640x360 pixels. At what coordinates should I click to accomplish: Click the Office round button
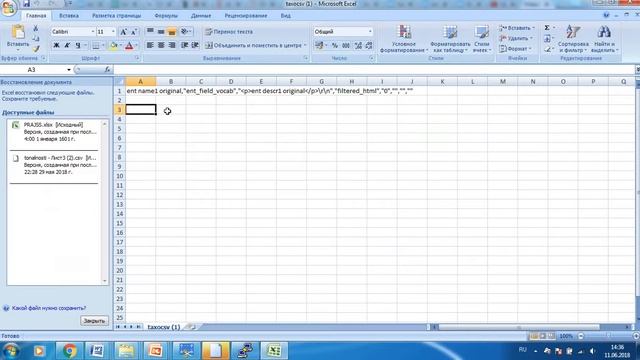(8, 8)
